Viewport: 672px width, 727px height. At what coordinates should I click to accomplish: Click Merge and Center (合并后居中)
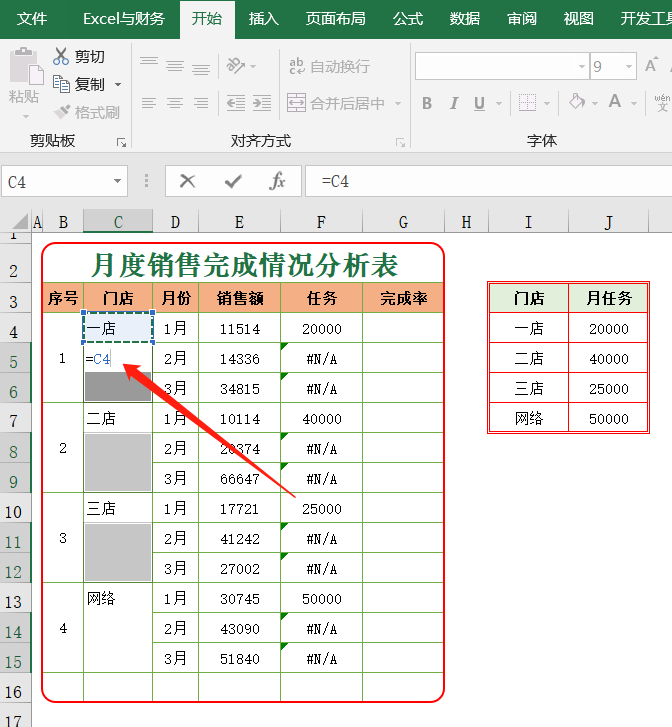(336, 103)
